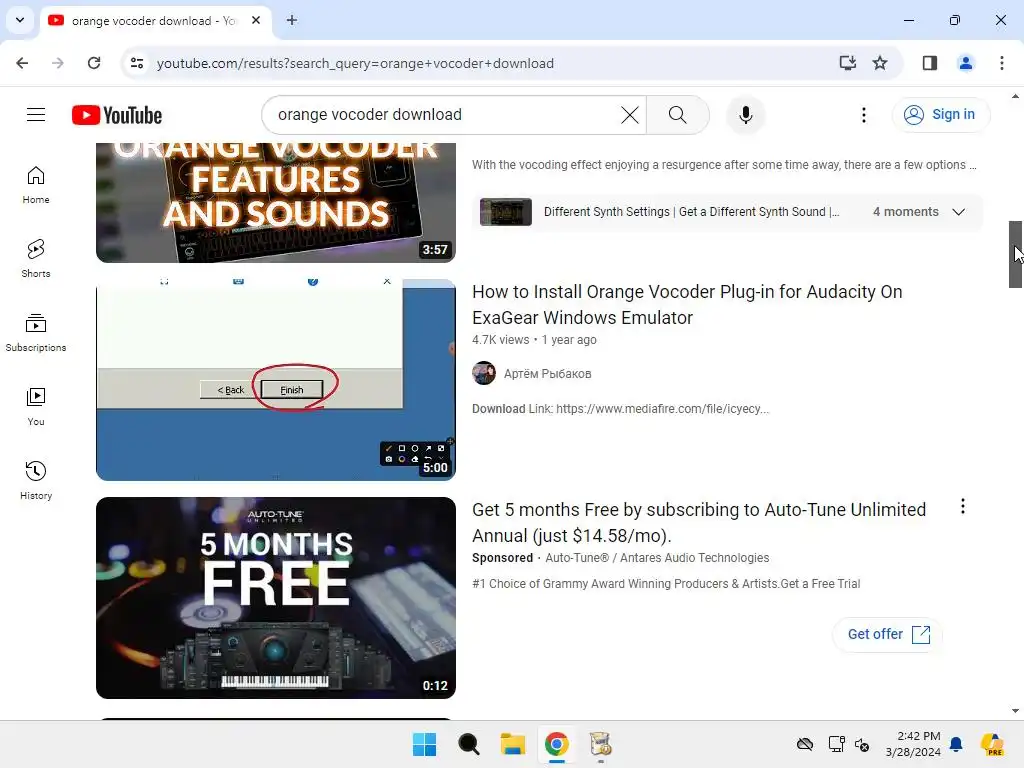Select the orange vocoder download tab

tap(156, 20)
